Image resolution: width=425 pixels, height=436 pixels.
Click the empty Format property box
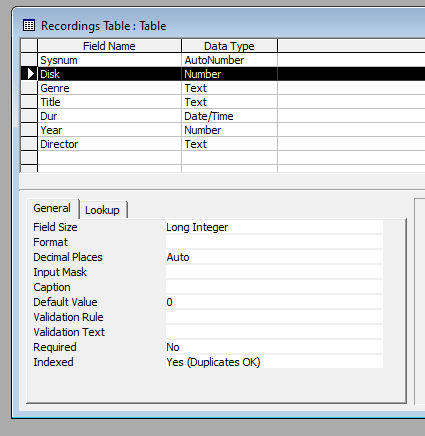[x=274, y=242]
